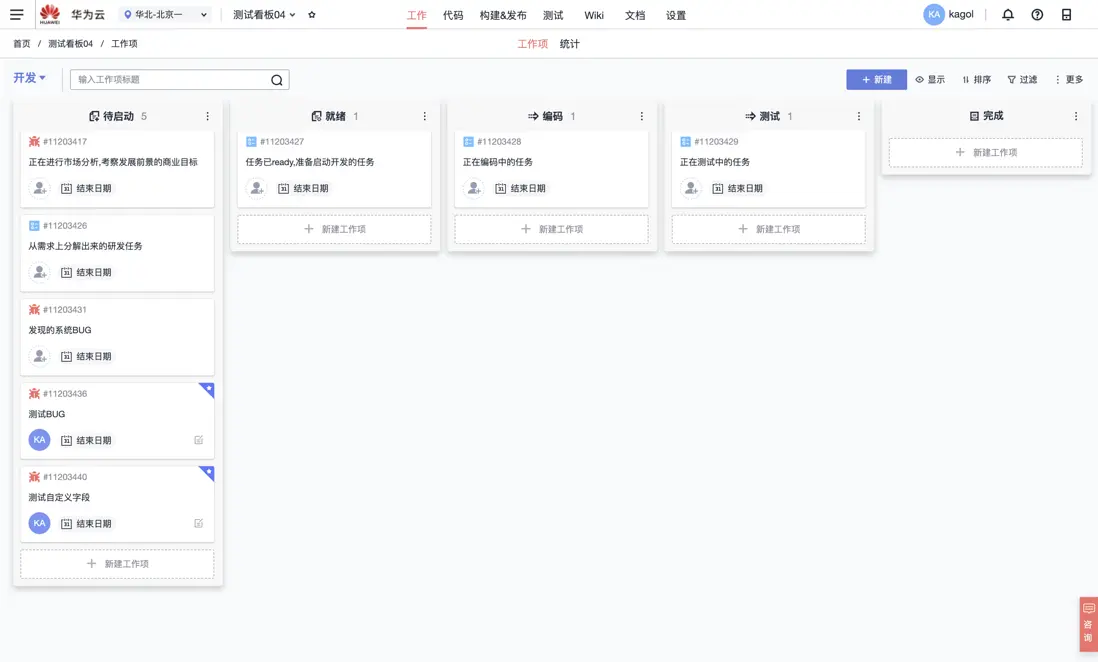The width and height of the screenshot is (1098, 662).
Task: Assign owner on card #11203431
Action: [x=39, y=357]
